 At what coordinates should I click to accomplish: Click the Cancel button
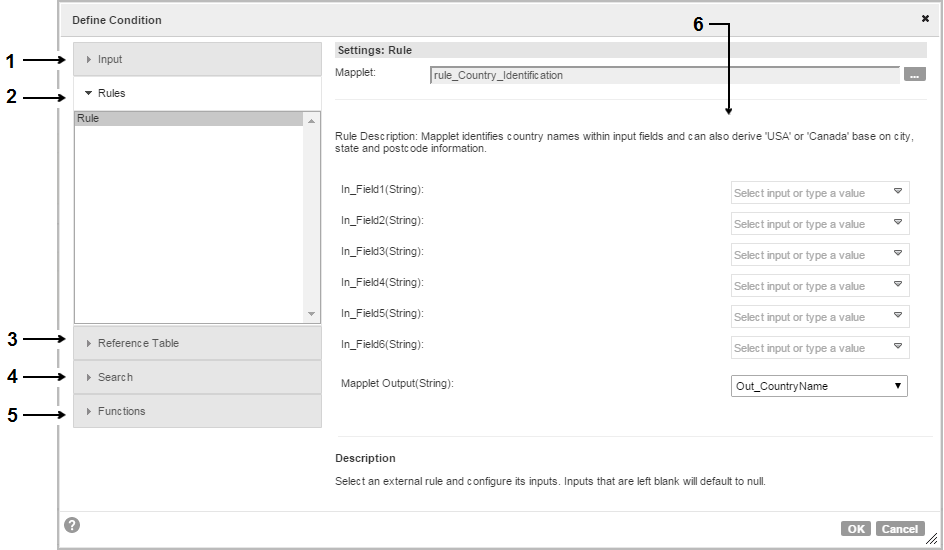point(899,529)
